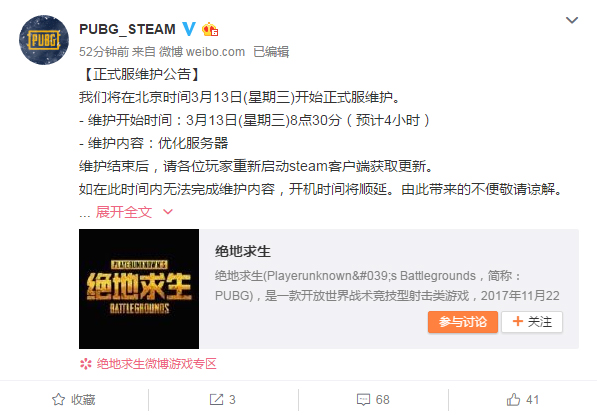Click the plus icon on 关注 button
This screenshot has height=415, width=597.
(517, 322)
